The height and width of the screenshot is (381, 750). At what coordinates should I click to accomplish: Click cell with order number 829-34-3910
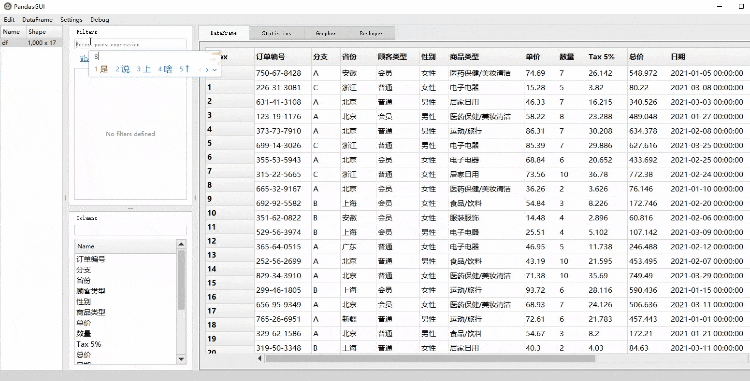(282, 276)
